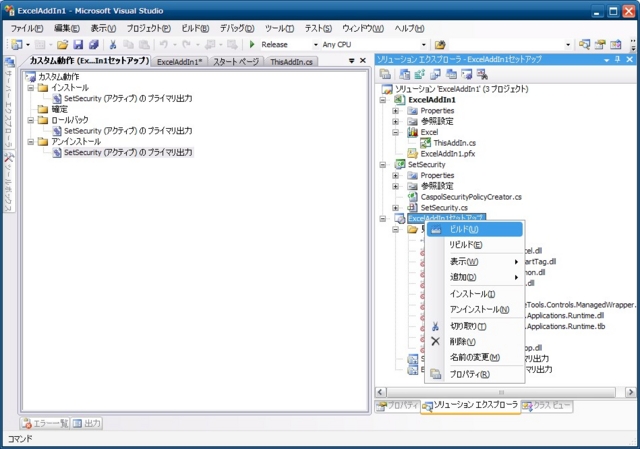
Task: Click the pin icon of Solution Explorer
Action: [618, 60]
